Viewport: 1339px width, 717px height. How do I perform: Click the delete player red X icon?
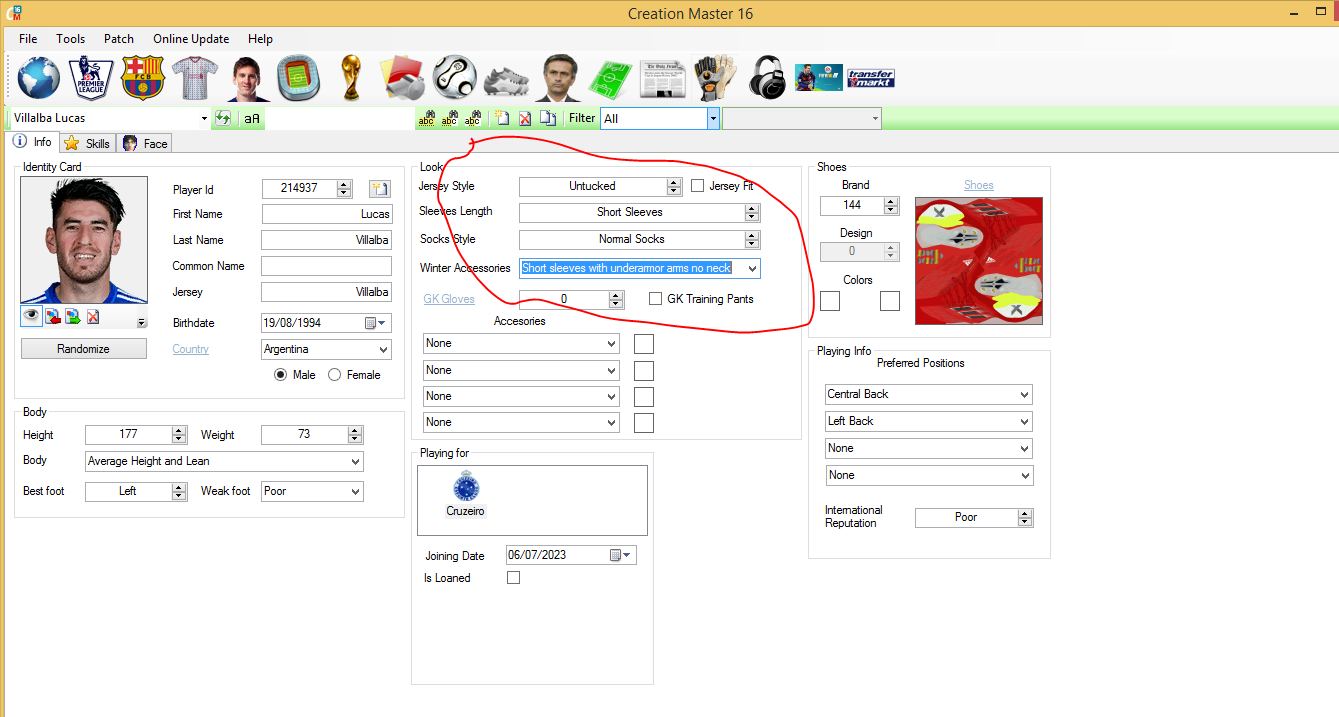(x=525, y=118)
